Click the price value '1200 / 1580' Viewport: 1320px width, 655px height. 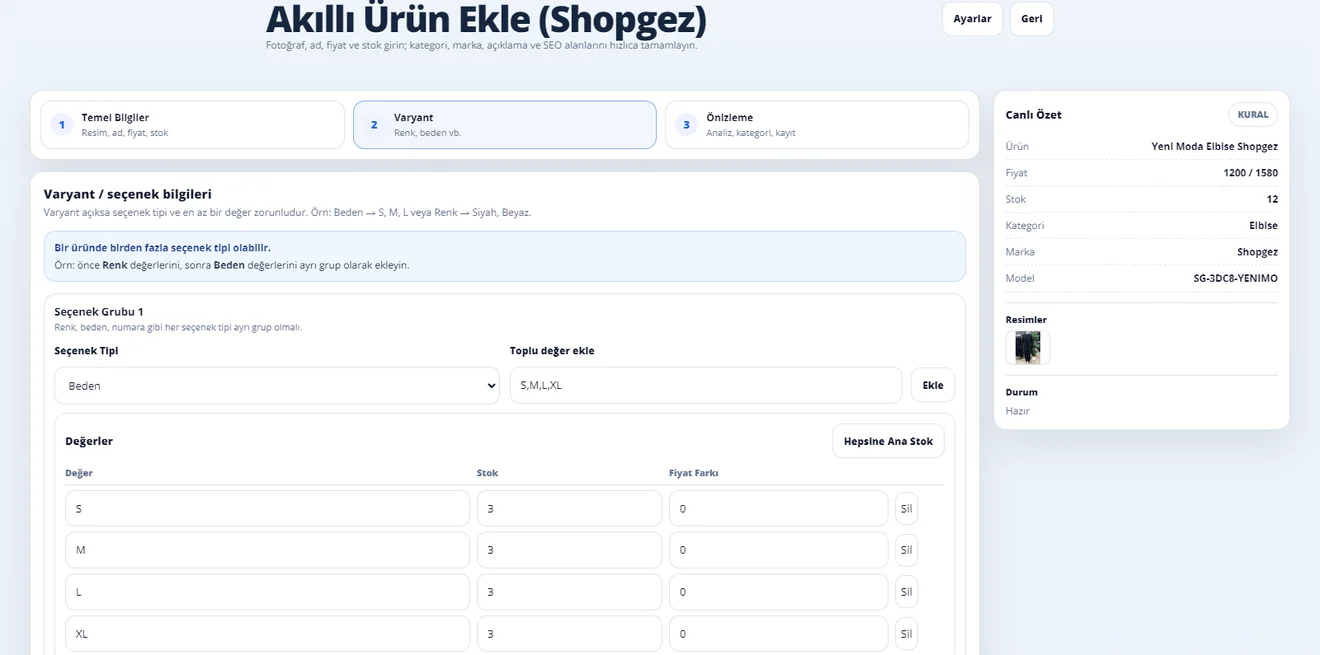tap(1250, 173)
